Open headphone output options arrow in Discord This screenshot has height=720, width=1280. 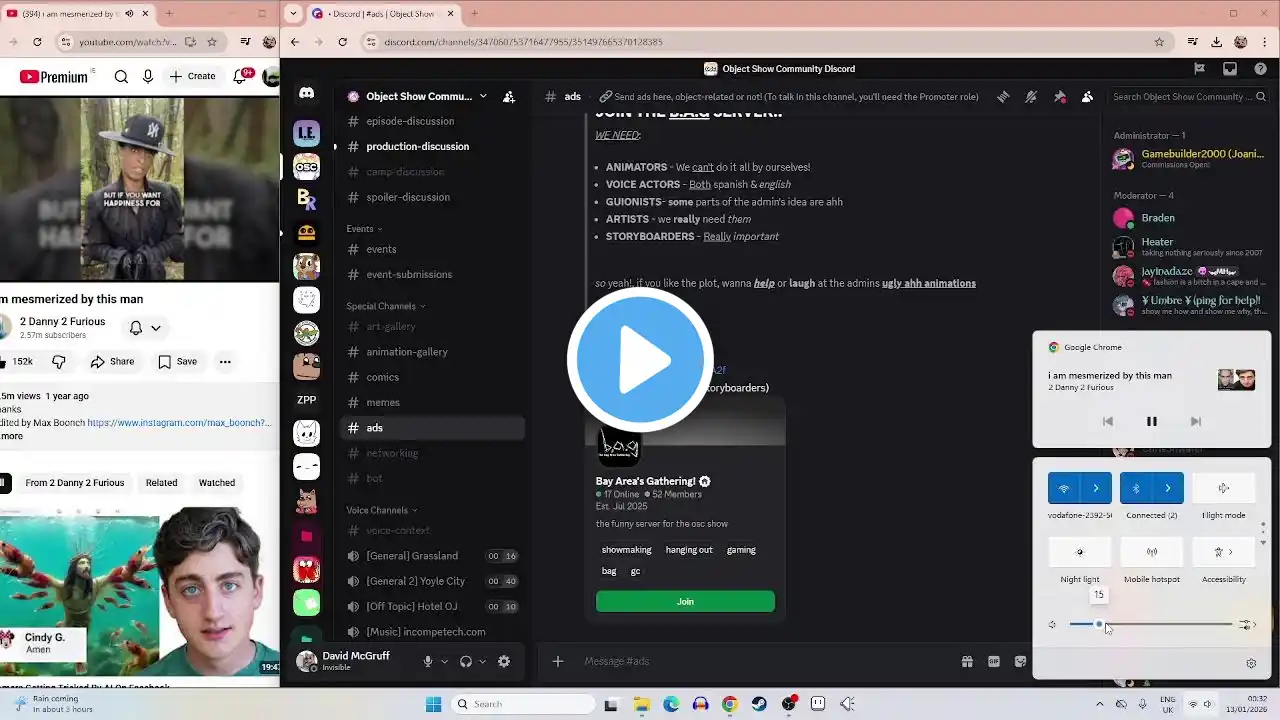click(x=482, y=661)
